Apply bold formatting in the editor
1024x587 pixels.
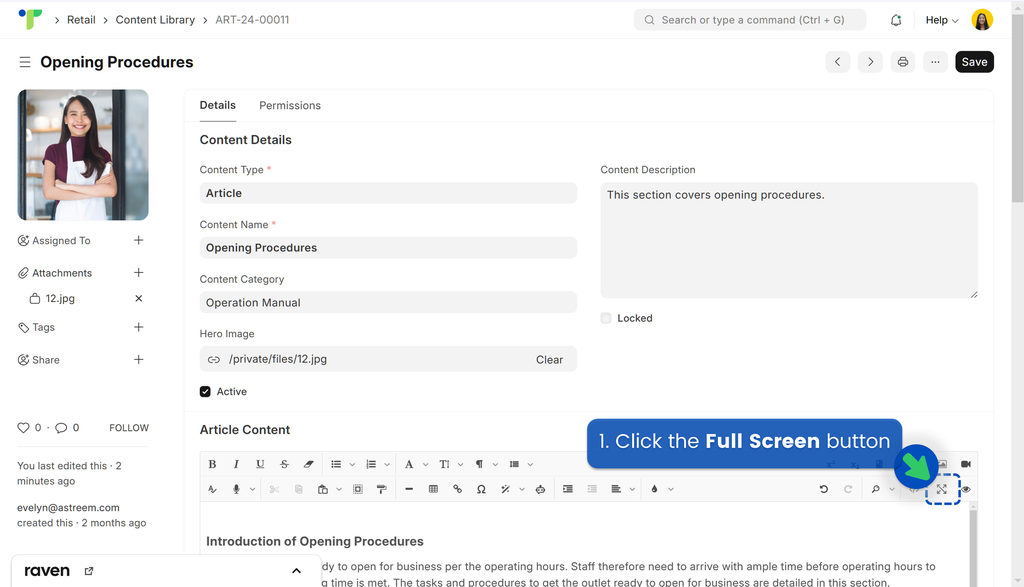click(212, 464)
